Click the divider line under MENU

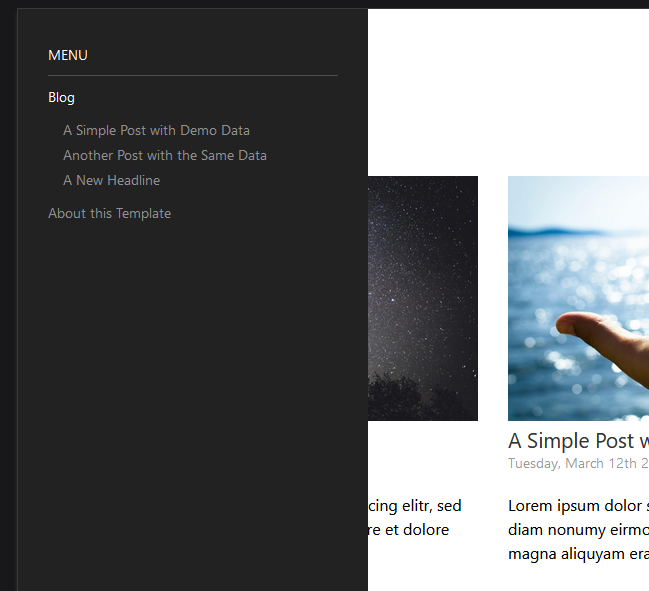coord(193,76)
